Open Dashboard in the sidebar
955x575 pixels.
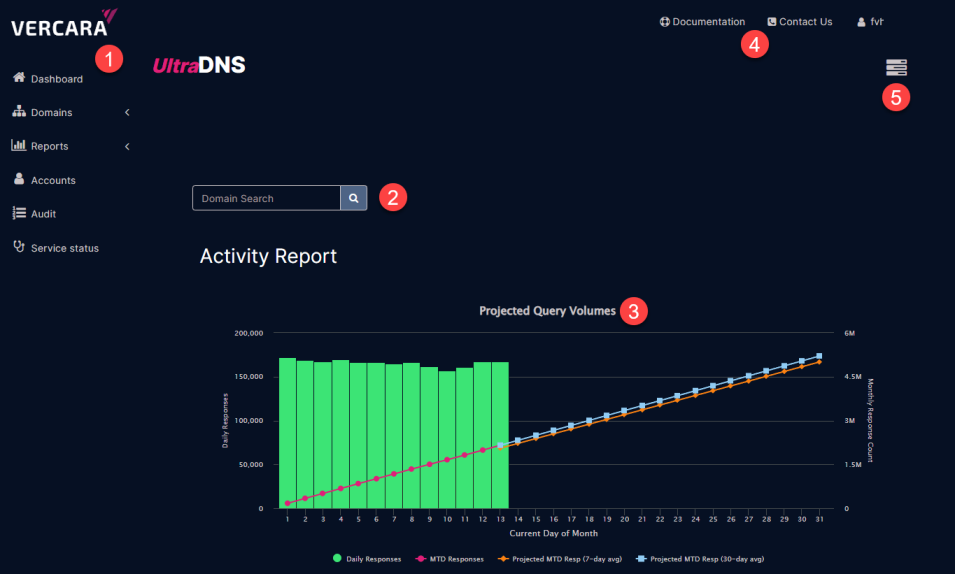point(57,79)
